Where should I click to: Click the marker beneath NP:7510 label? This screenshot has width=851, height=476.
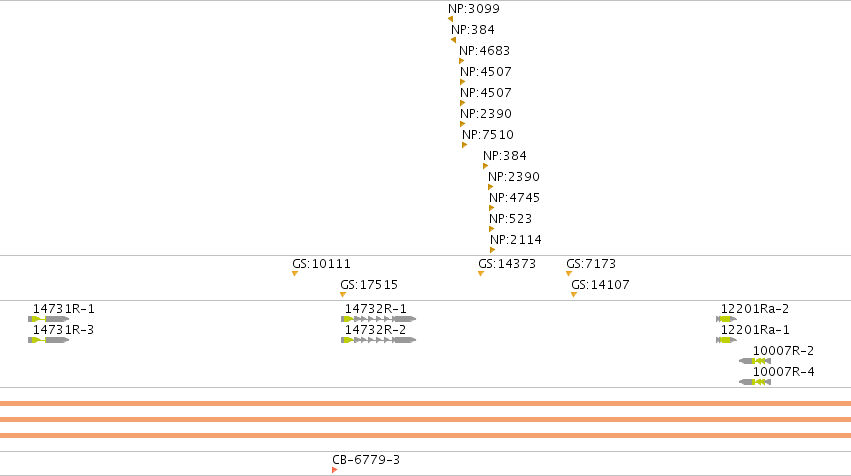pos(465,145)
